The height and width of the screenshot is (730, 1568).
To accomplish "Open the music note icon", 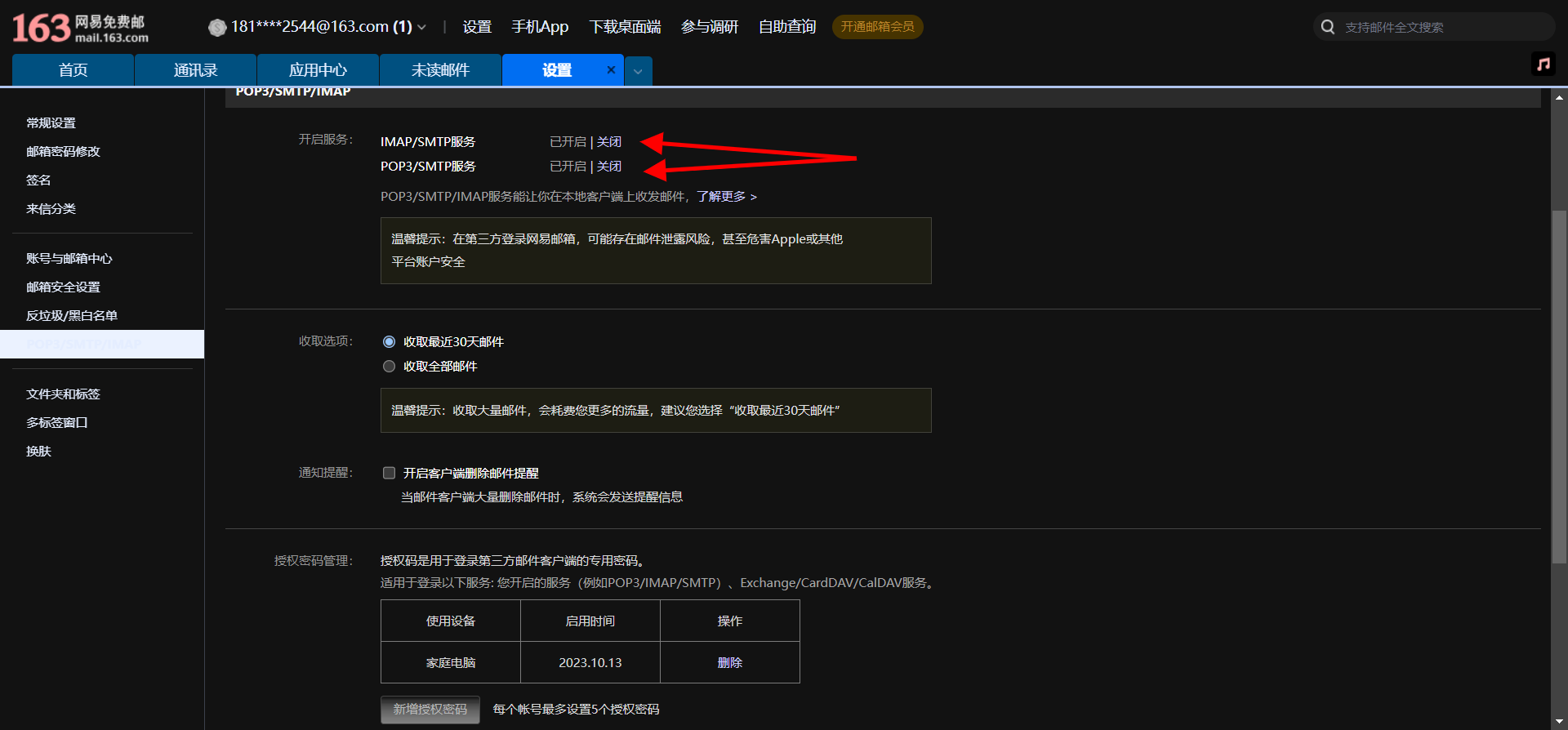I will 1543,64.
